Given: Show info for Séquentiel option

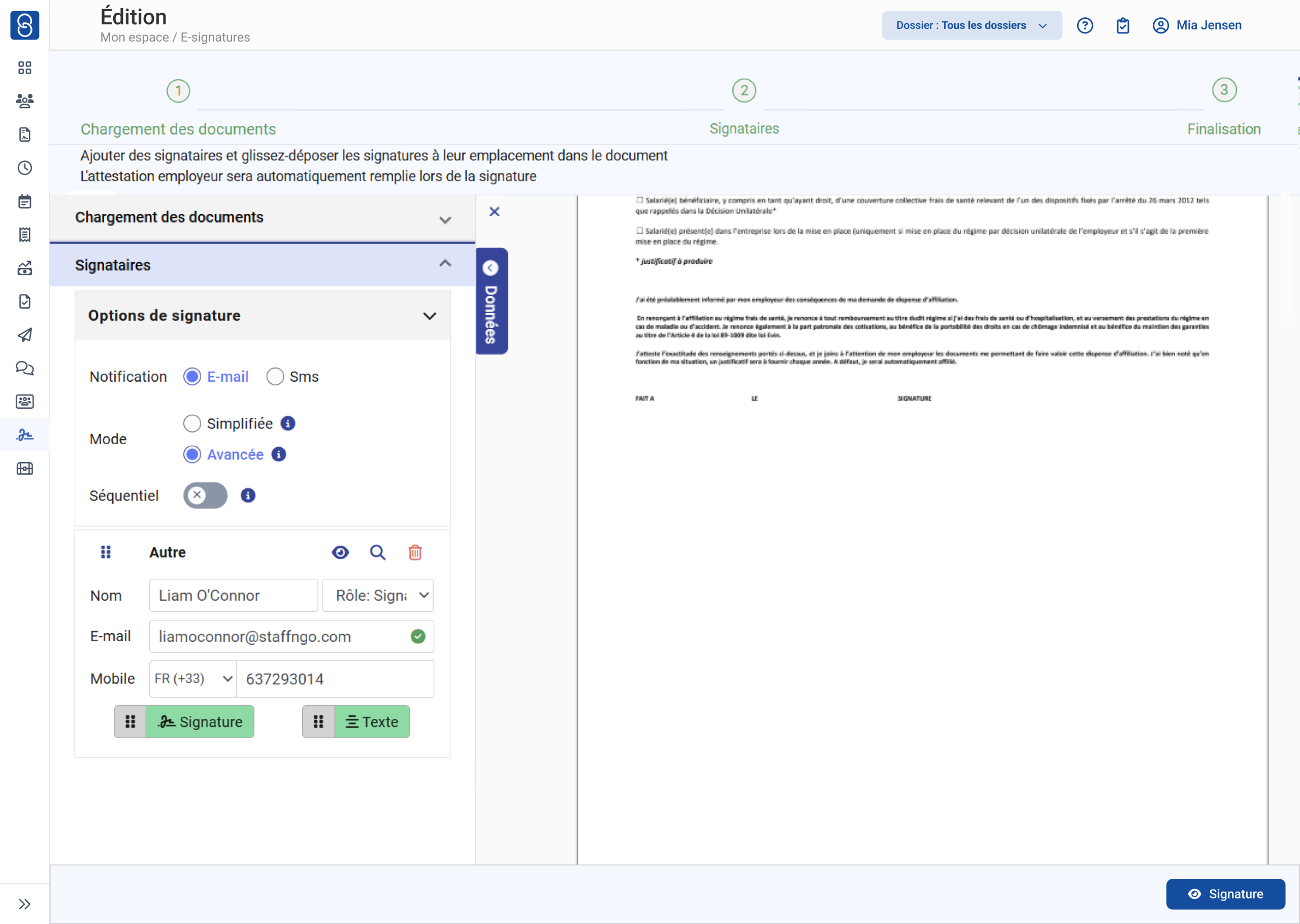Looking at the screenshot, I should coord(248,495).
